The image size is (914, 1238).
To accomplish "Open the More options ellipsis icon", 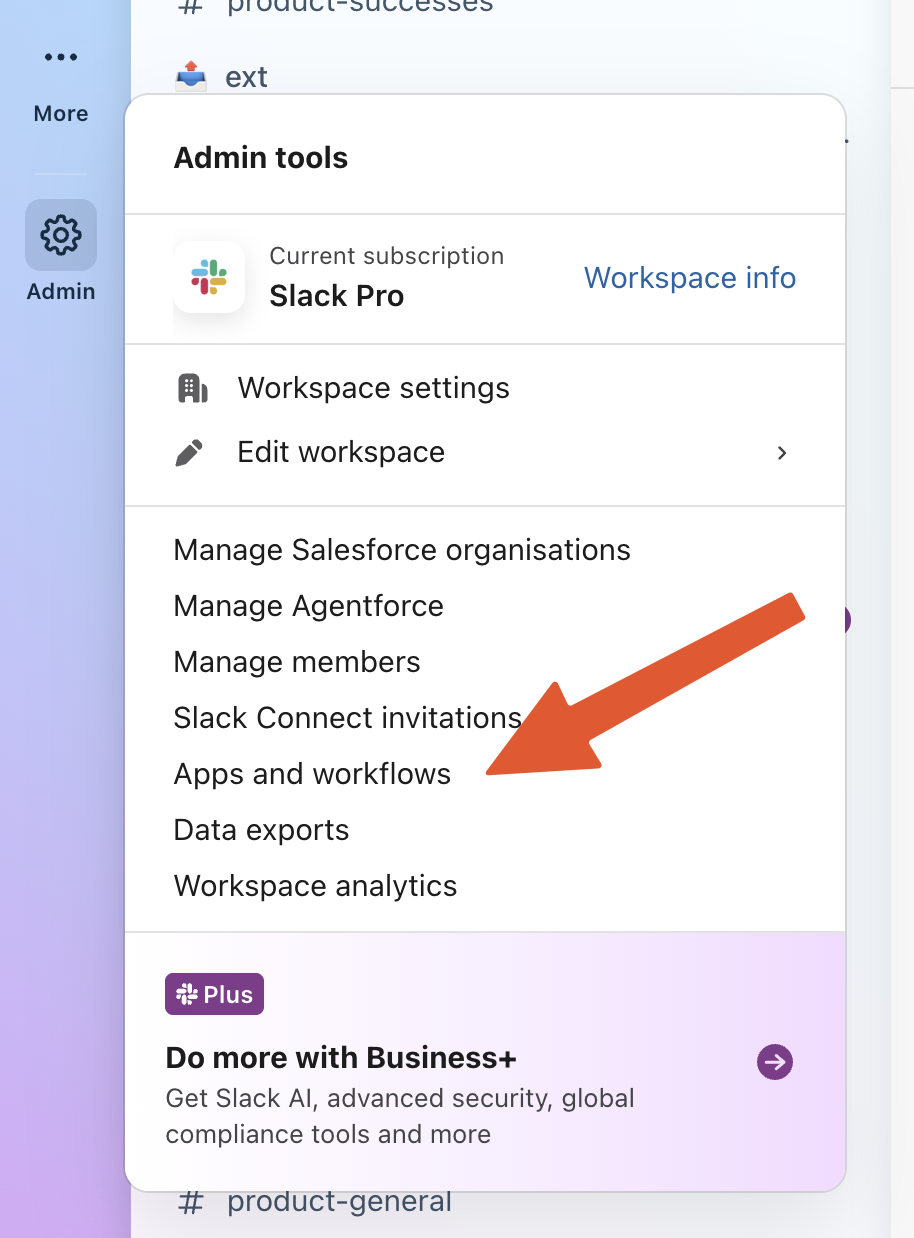I will [x=61, y=58].
